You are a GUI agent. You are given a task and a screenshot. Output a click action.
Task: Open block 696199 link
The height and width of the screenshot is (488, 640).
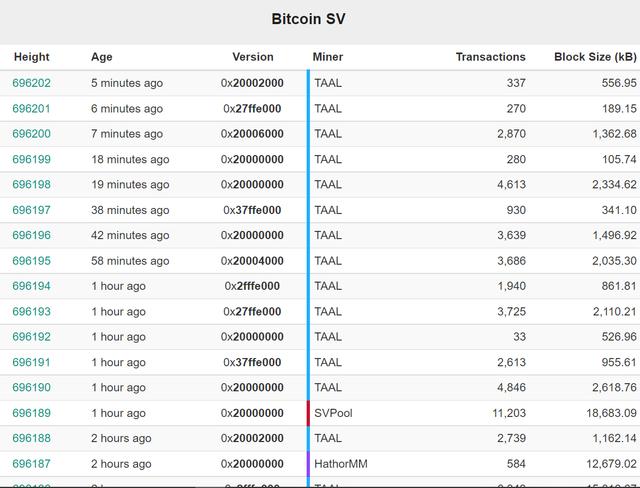pos(31,160)
